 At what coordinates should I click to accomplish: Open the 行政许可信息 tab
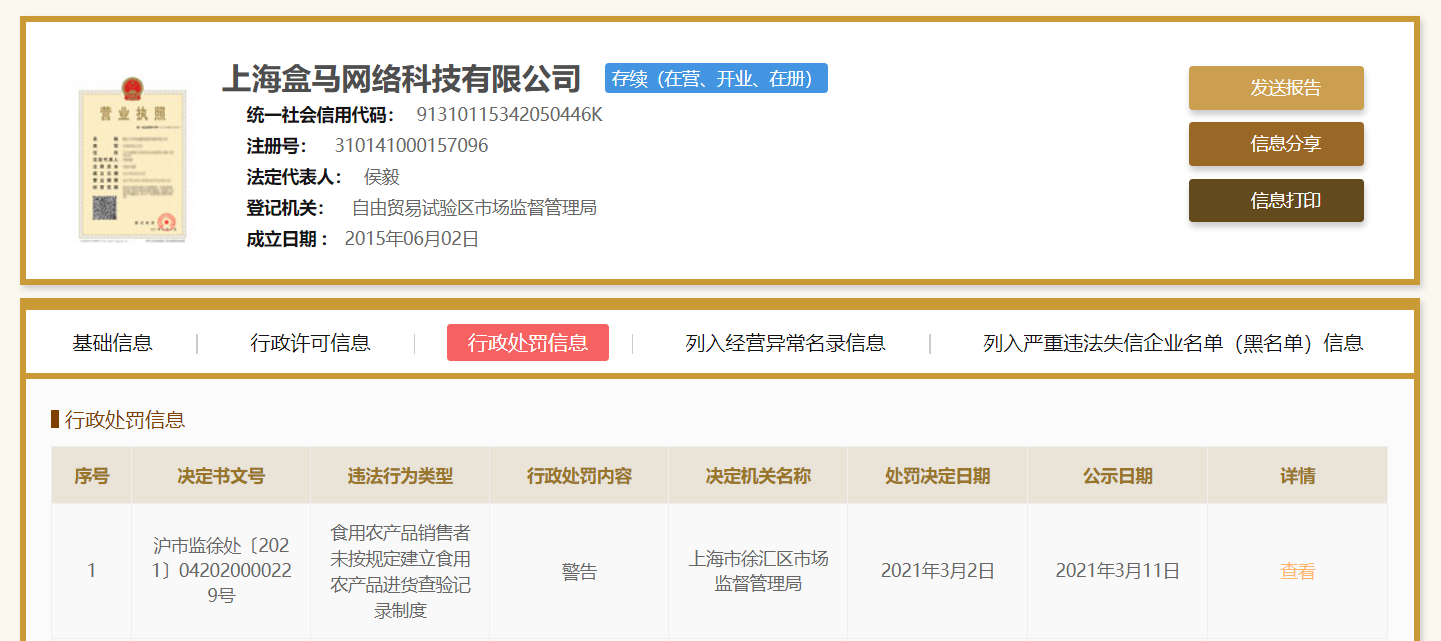coord(310,343)
